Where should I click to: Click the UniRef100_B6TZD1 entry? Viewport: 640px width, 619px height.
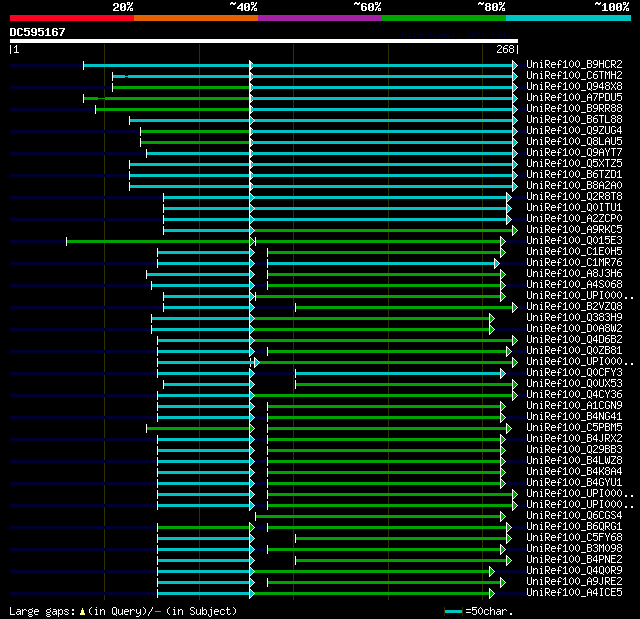point(574,175)
